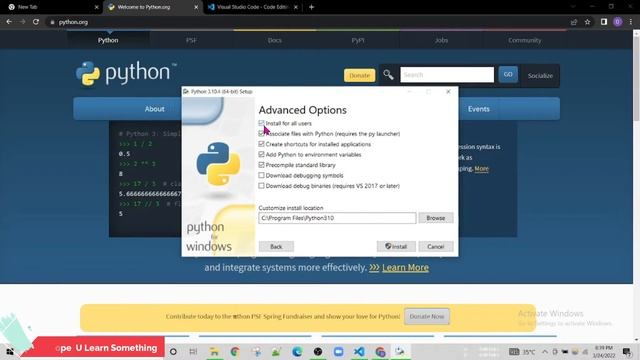Click the website Search field

[447, 75]
